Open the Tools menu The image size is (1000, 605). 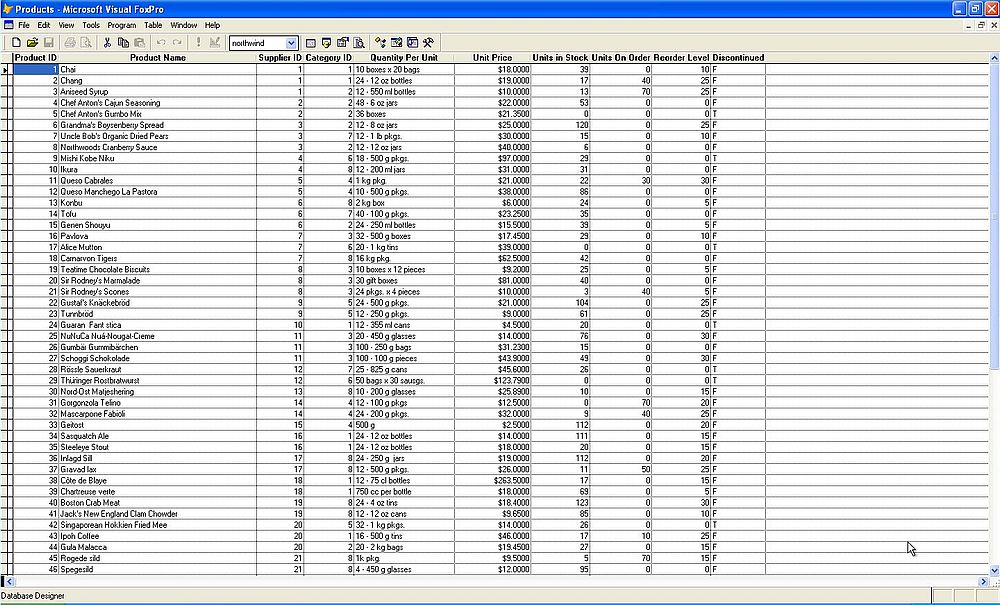pyautogui.click(x=91, y=26)
